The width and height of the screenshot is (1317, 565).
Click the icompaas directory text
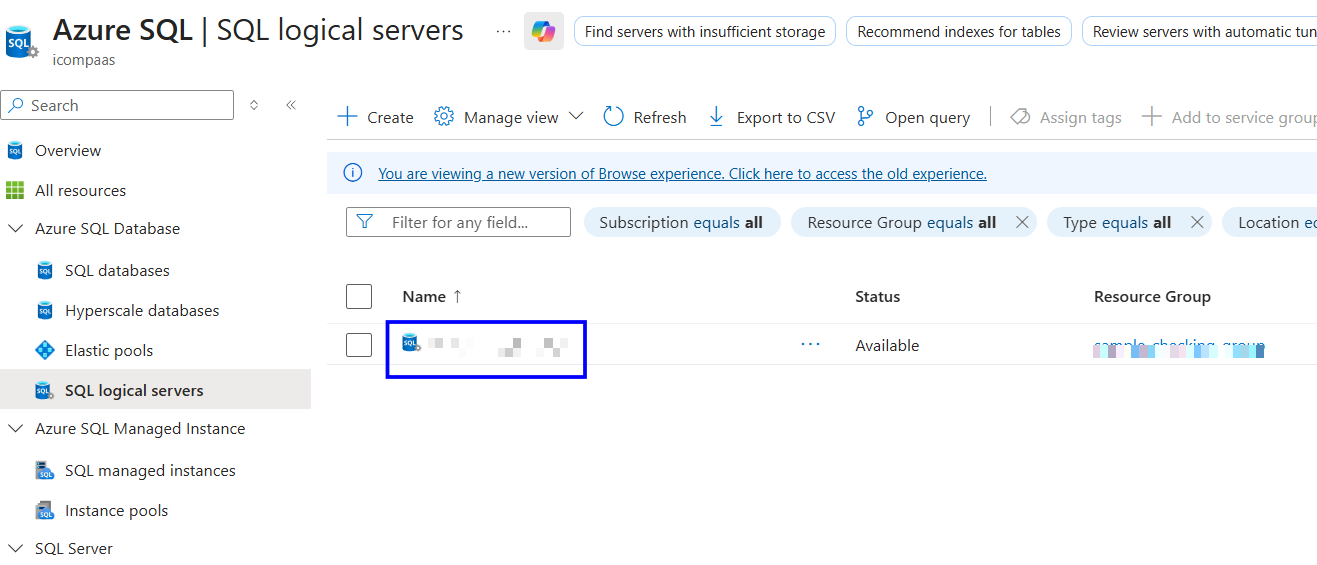click(x=84, y=60)
